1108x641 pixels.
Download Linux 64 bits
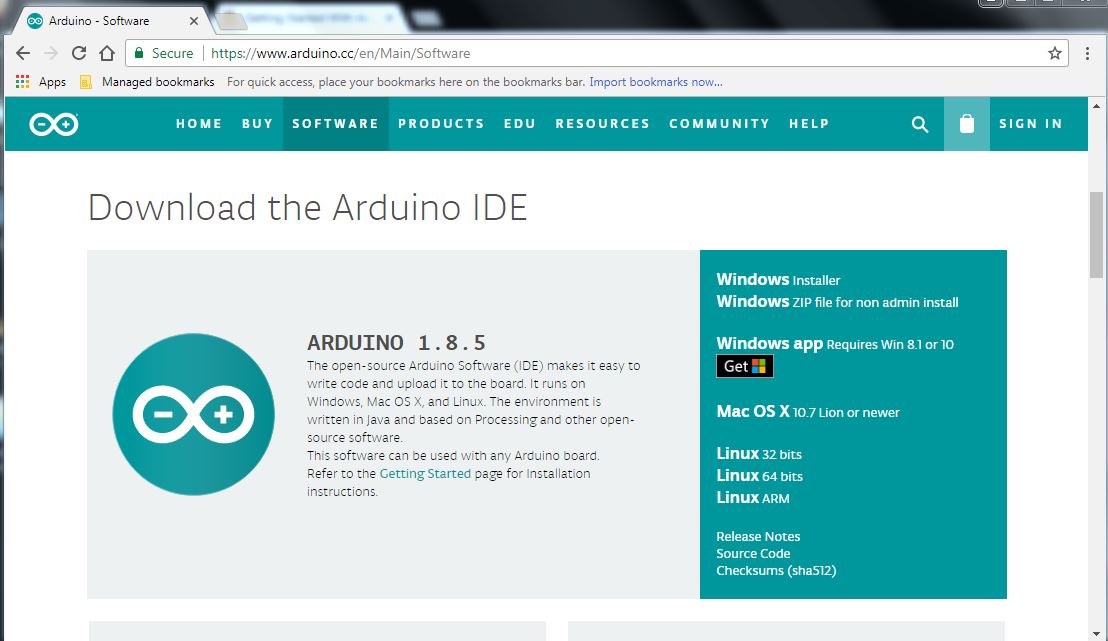pos(760,476)
